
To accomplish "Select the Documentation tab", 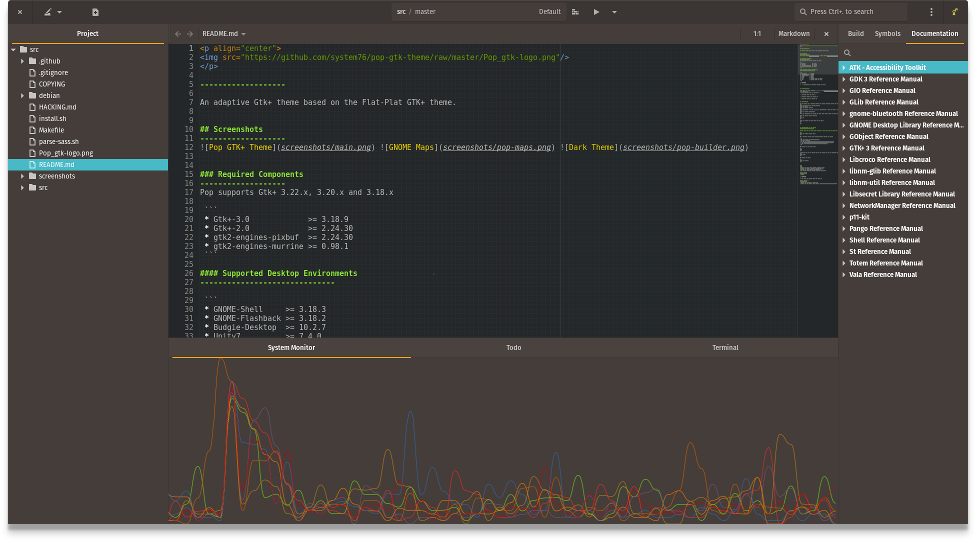I will tap(934, 34).
